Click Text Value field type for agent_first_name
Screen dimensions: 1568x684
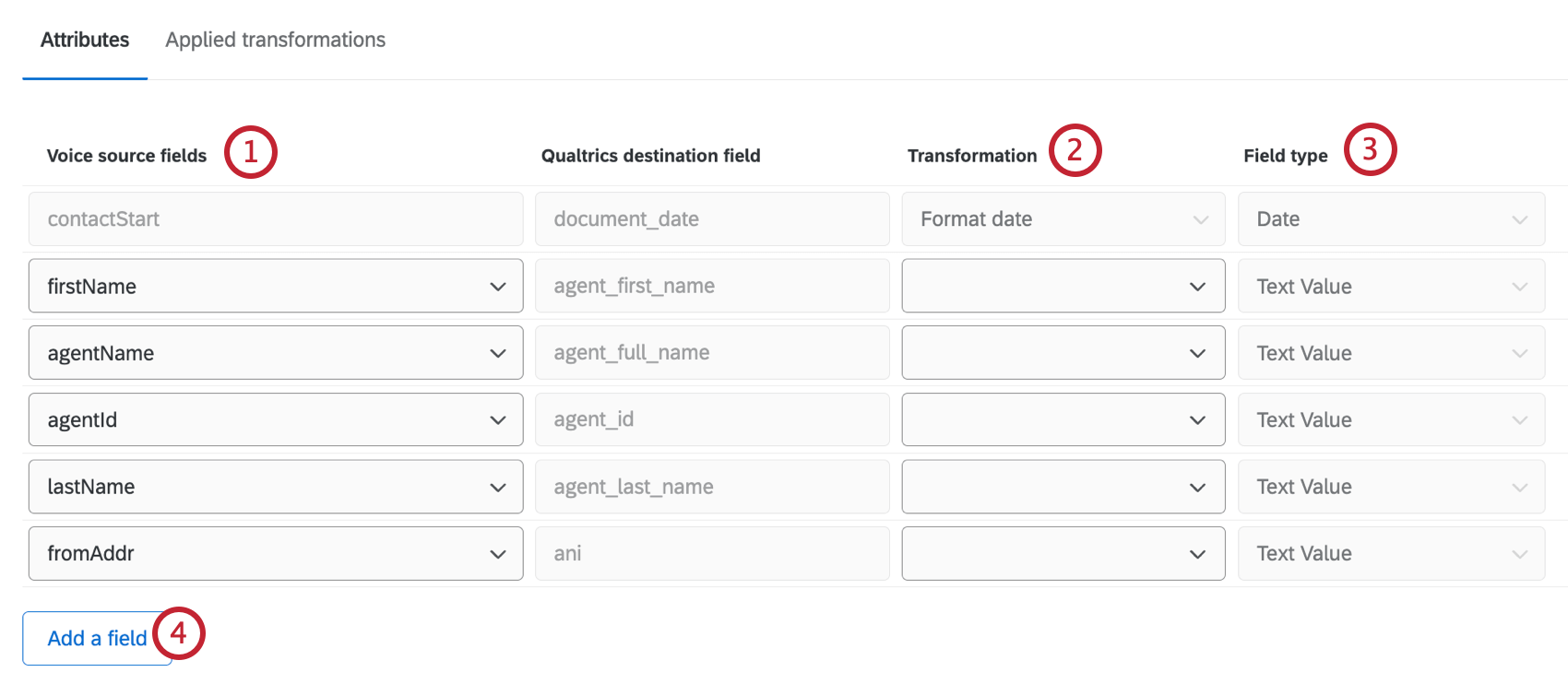tap(1390, 286)
